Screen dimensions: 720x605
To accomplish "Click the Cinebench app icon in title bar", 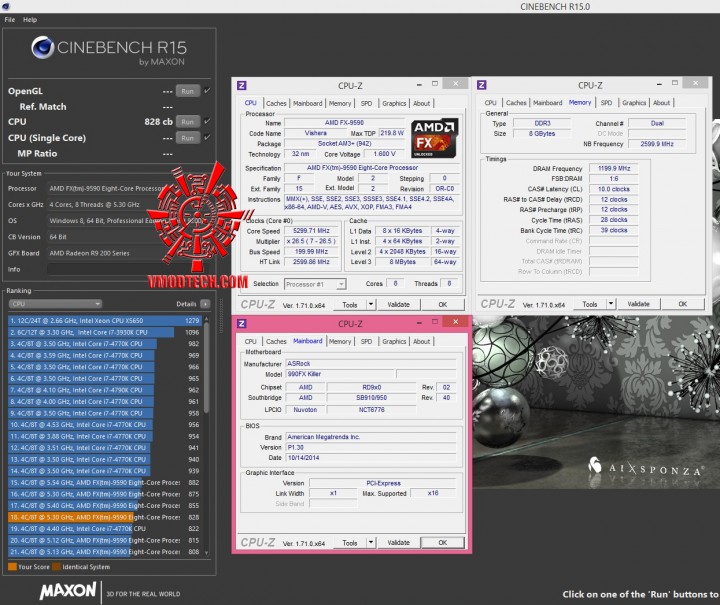I will (6, 6).
